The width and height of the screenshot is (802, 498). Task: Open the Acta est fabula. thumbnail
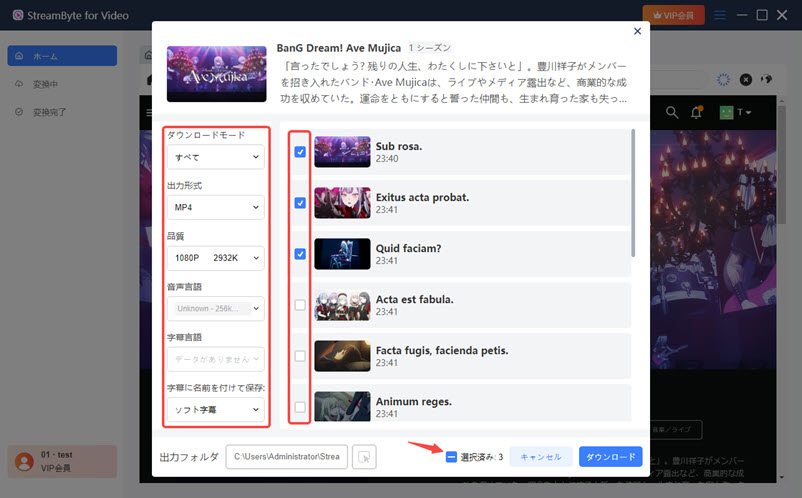(342, 305)
